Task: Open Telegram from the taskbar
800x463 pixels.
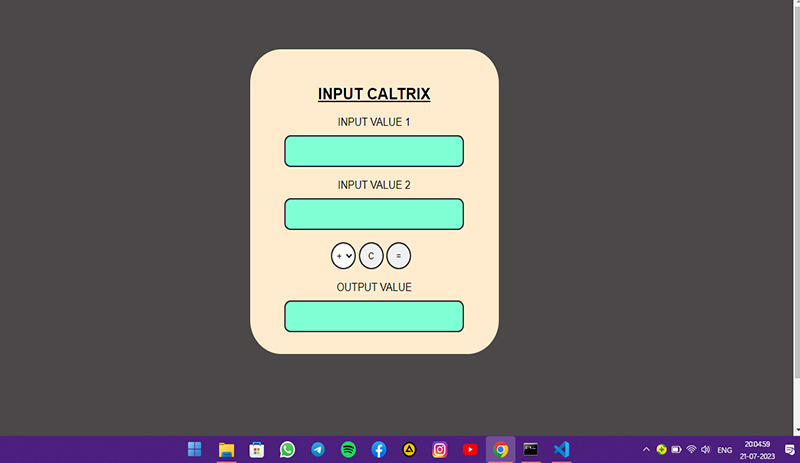Action: coord(318,449)
